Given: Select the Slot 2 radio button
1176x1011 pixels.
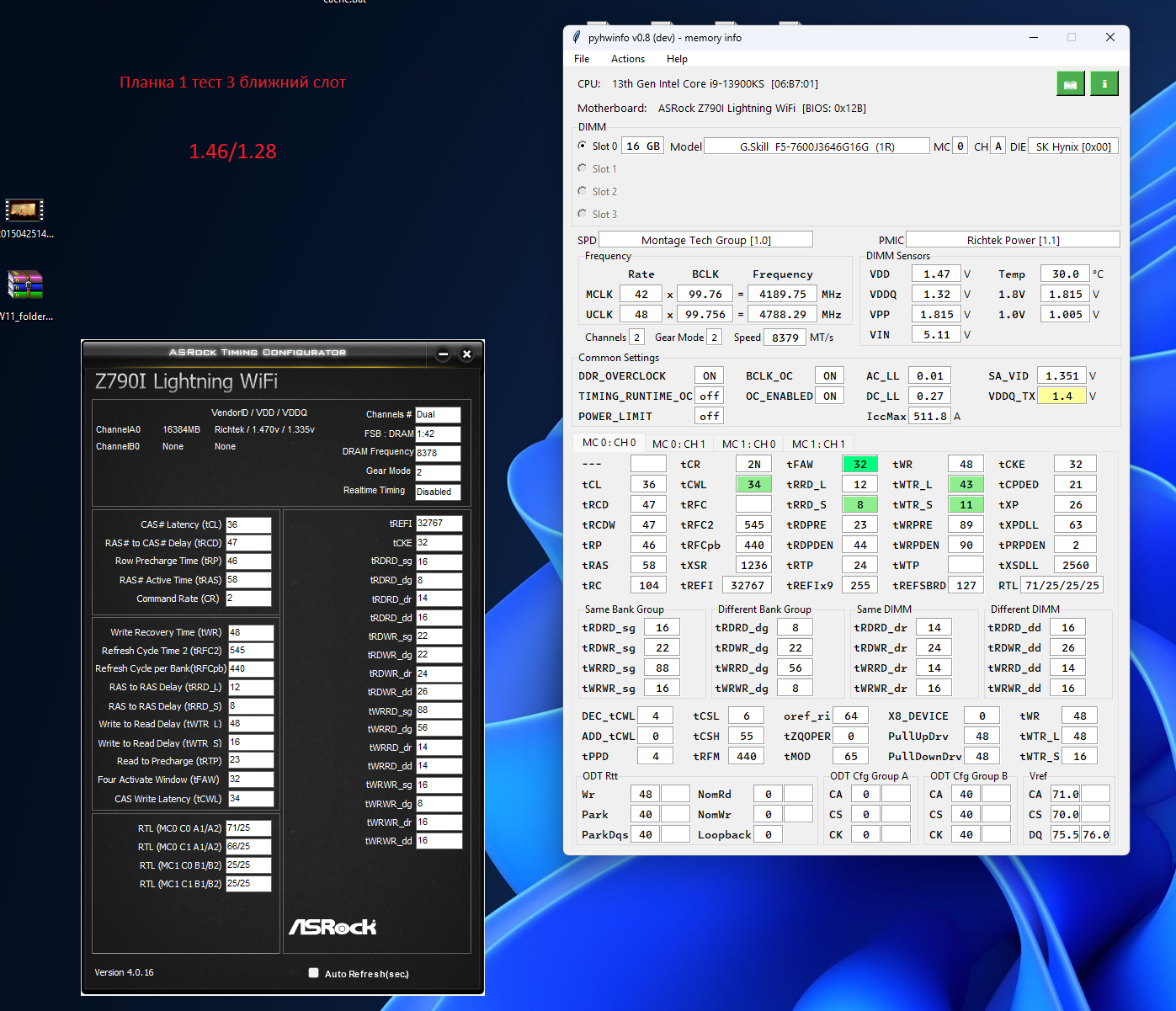Looking at the screenshot, I should click(x=583, y=191).
